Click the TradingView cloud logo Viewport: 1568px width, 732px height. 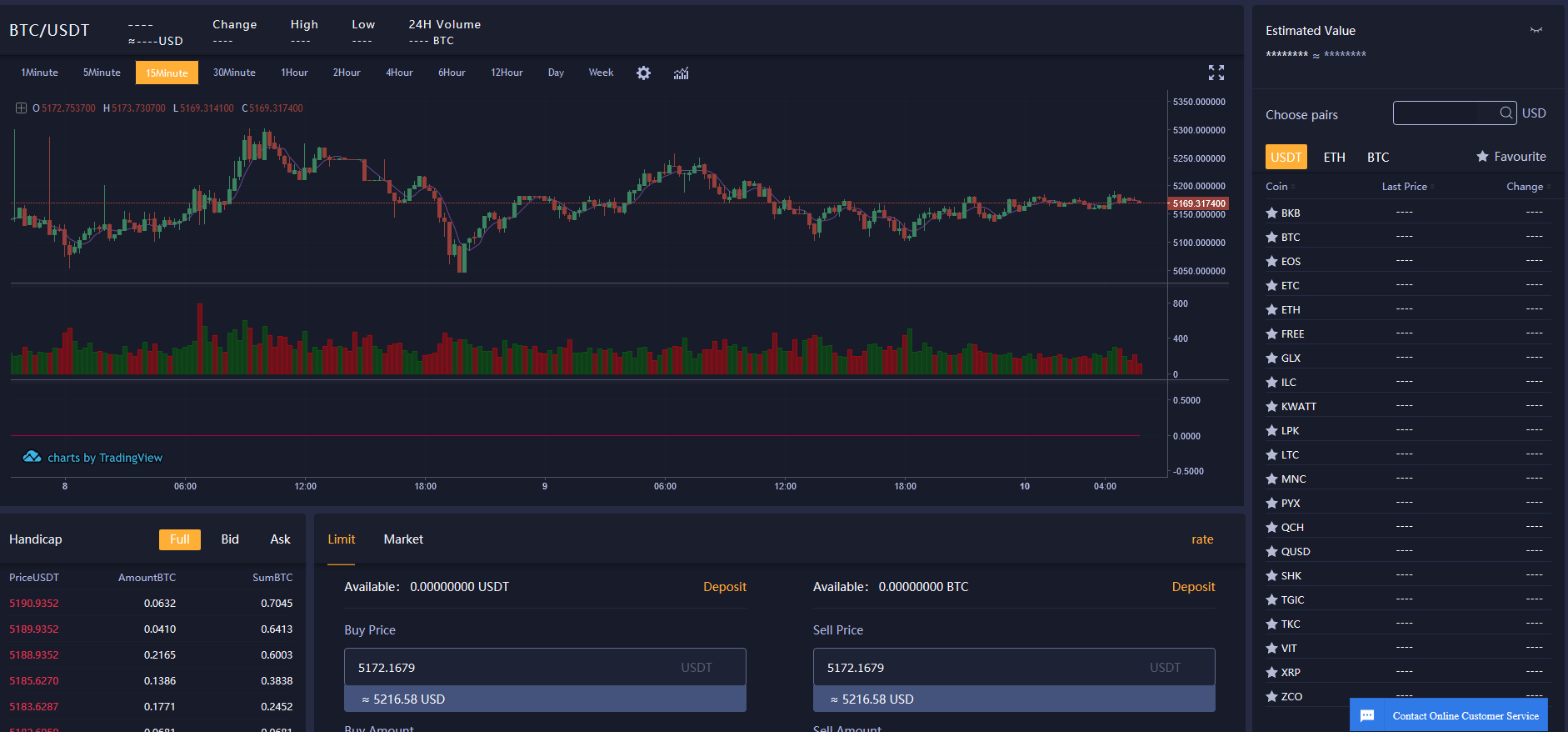tap(32, 457)
